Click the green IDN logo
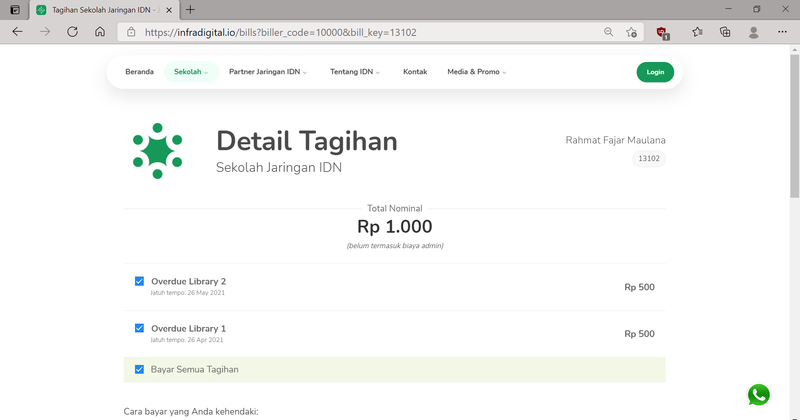The image size is (800, 420). coord(158,151)
